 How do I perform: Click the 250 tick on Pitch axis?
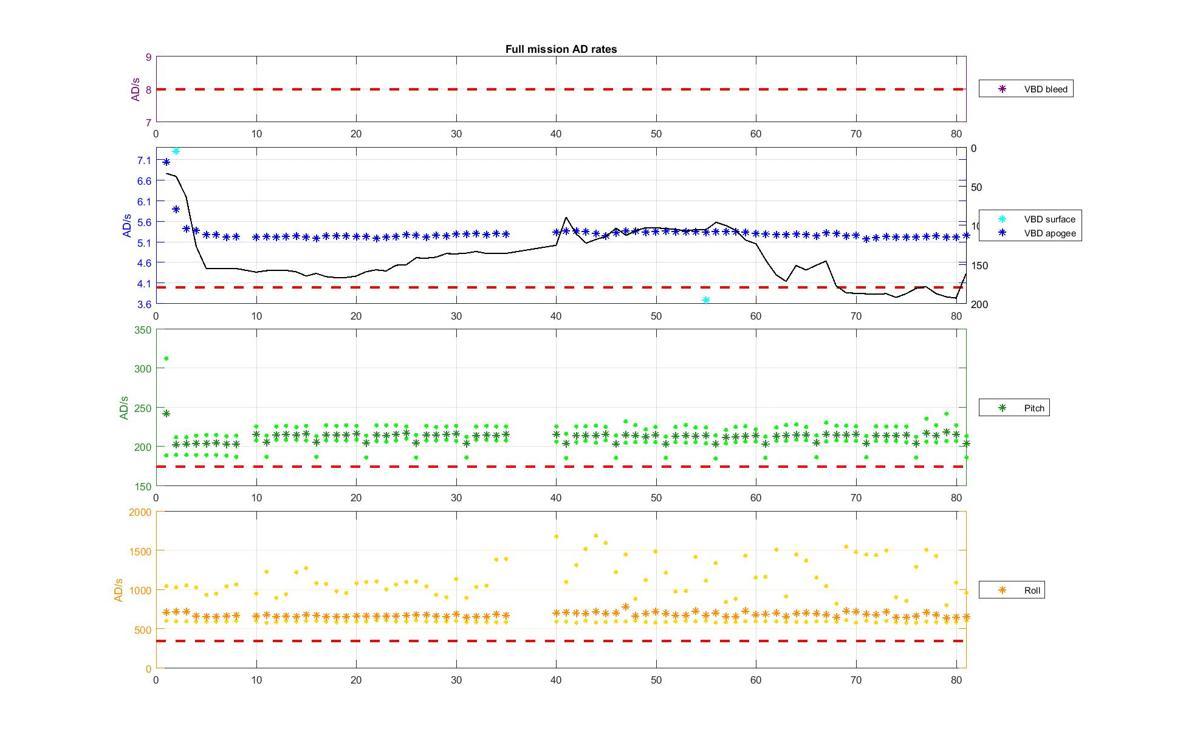pos(142,408)
